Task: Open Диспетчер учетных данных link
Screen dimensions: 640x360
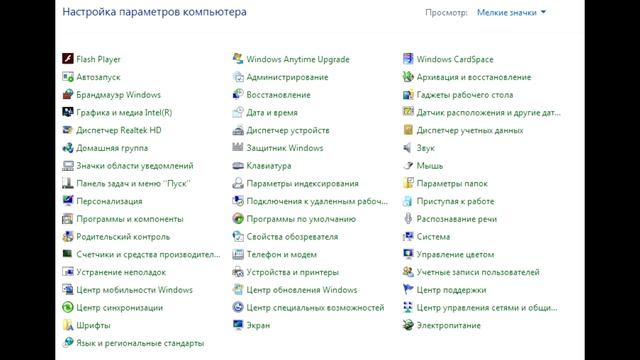Action: 470,131
